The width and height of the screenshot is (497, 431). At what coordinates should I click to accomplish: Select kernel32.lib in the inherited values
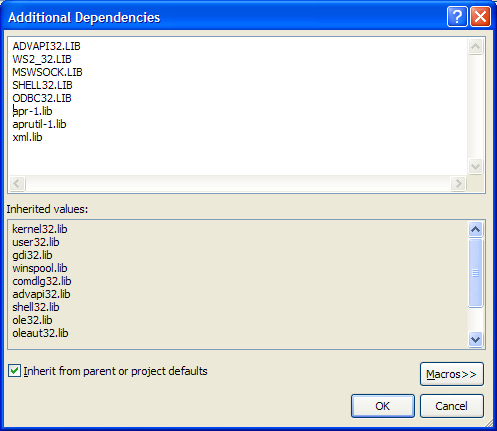[40, 229]
